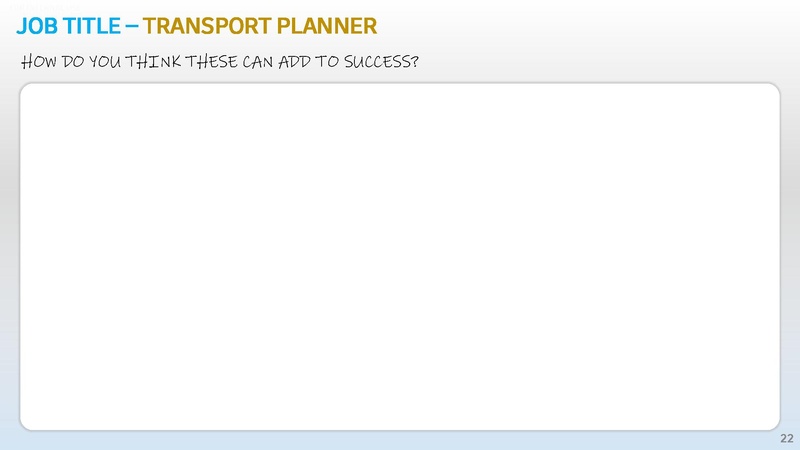The height and width of the screenshot is (450, 800).
Task: Click inside the large white answer box
Action: (400, 257)
